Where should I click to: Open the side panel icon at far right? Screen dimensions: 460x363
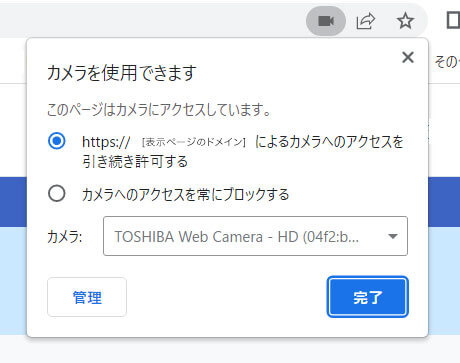click(453, 21)
